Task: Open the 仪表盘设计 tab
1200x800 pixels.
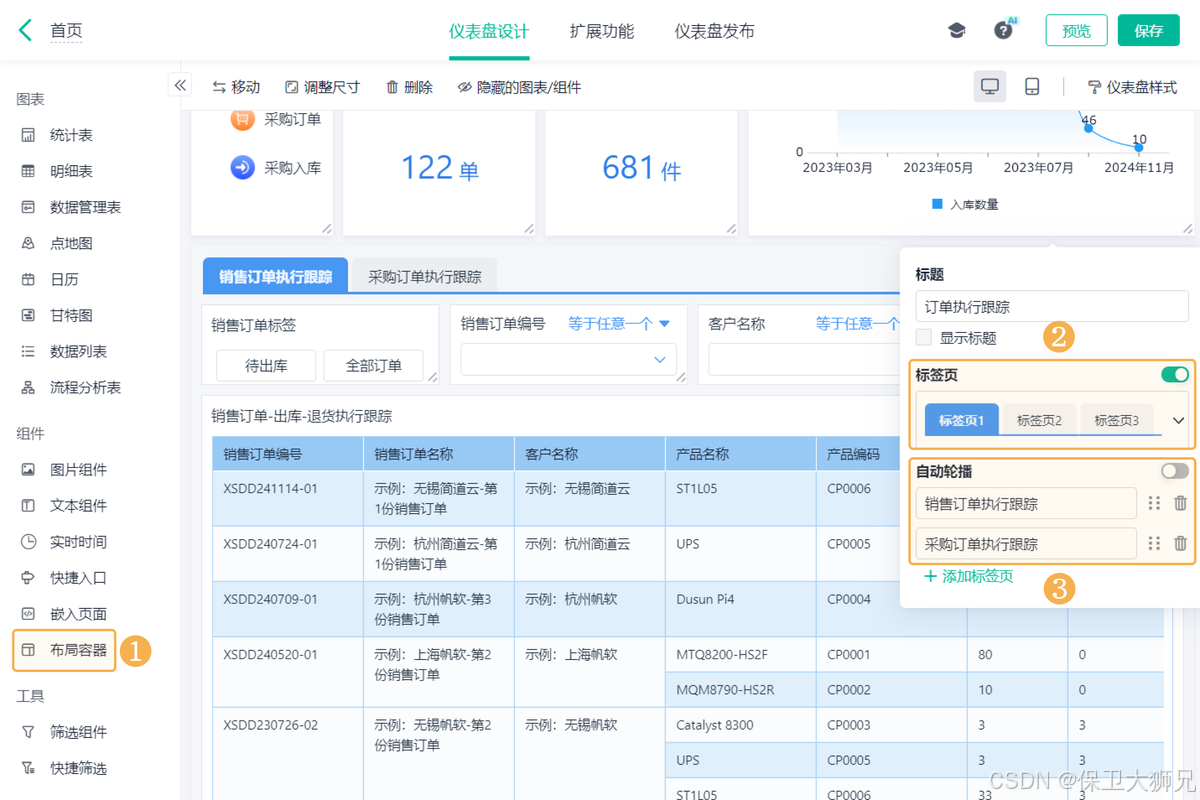Action: point(489,31)
